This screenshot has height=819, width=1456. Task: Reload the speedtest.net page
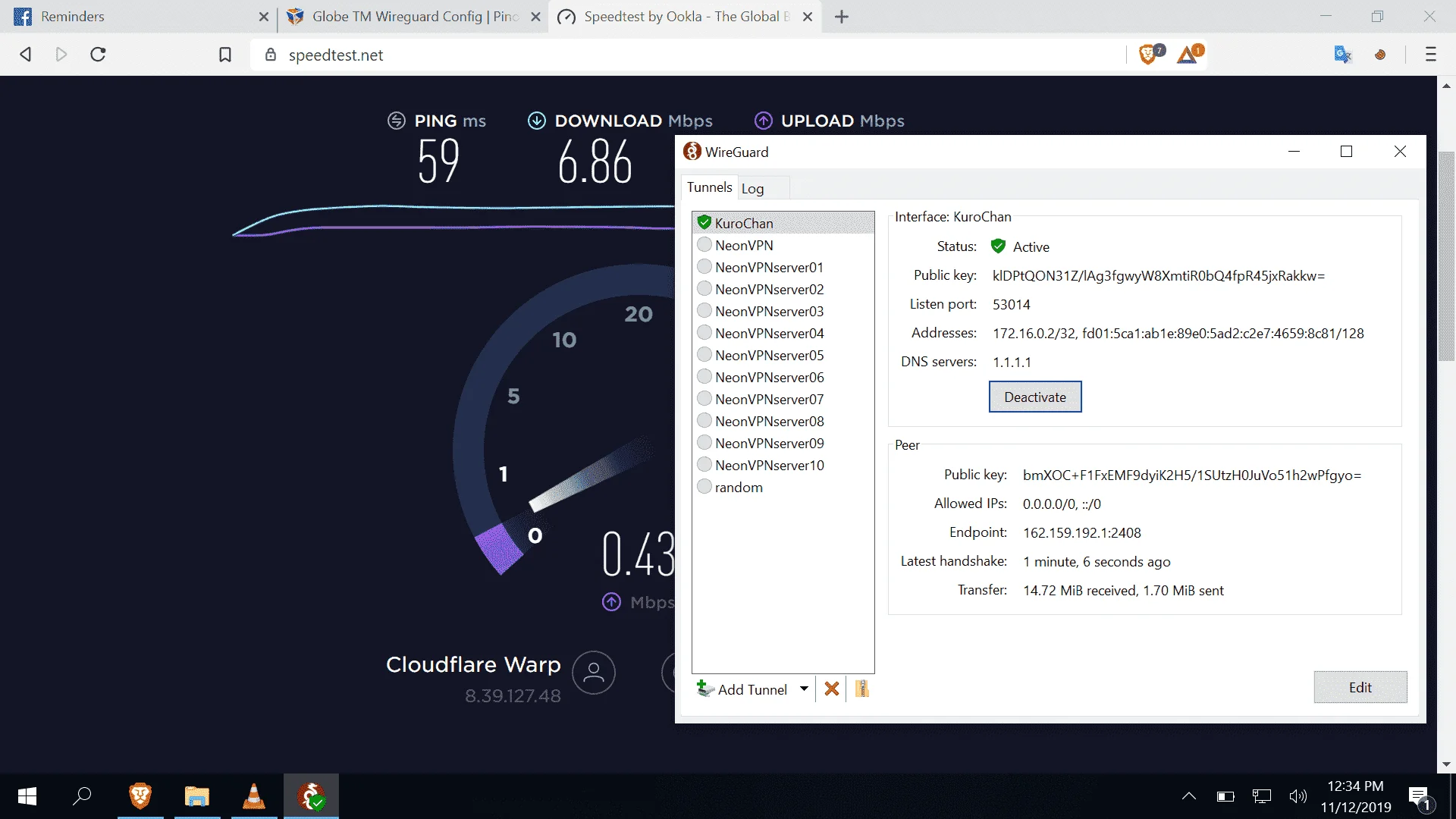pos(98,55)
